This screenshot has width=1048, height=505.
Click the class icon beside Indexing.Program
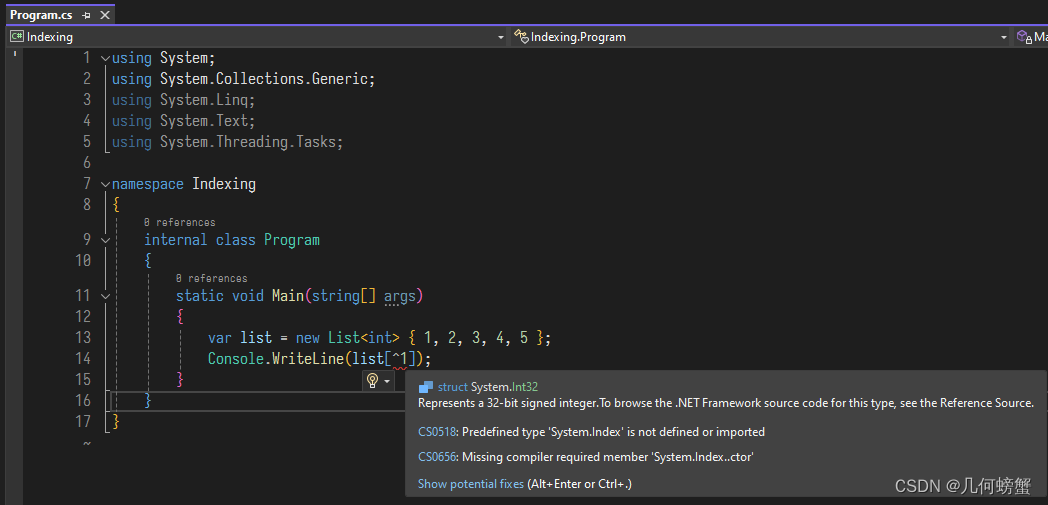point(521,37)
